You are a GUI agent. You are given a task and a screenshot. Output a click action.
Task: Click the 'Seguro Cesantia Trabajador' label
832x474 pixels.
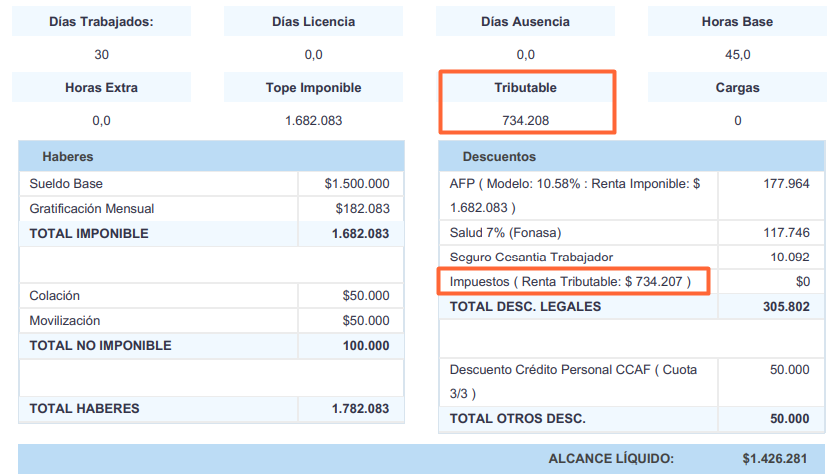point(531,257)
